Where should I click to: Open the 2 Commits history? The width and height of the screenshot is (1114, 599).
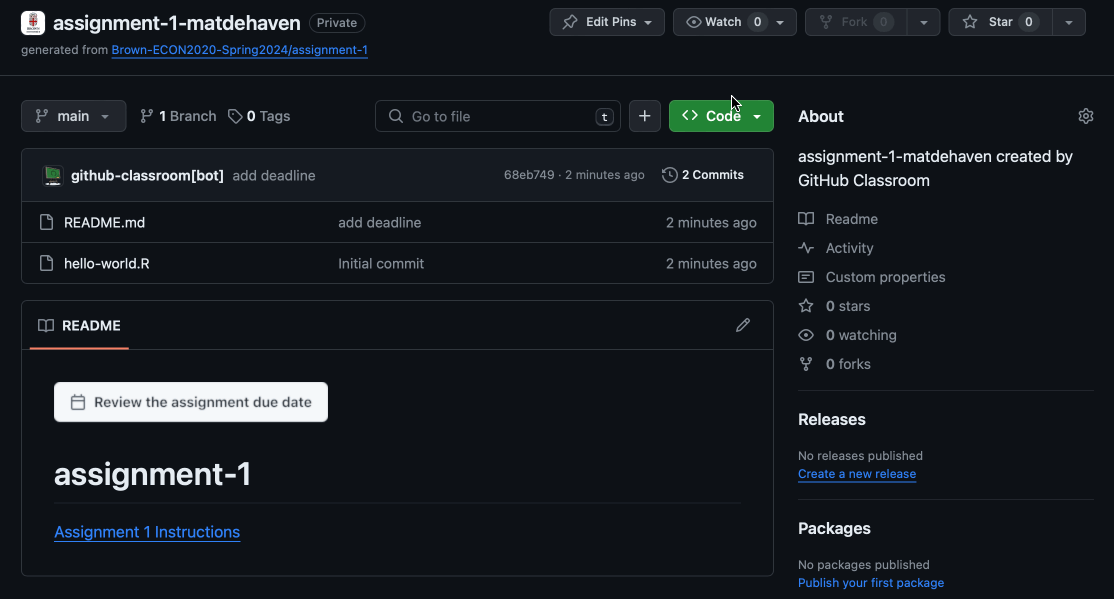[x=703, y=175]
